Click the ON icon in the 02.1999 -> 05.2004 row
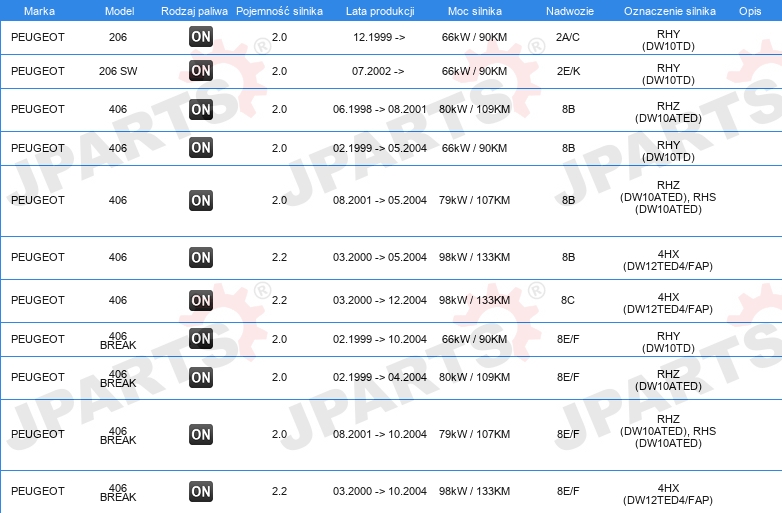The image size is (782, 513). pos(201,148)
